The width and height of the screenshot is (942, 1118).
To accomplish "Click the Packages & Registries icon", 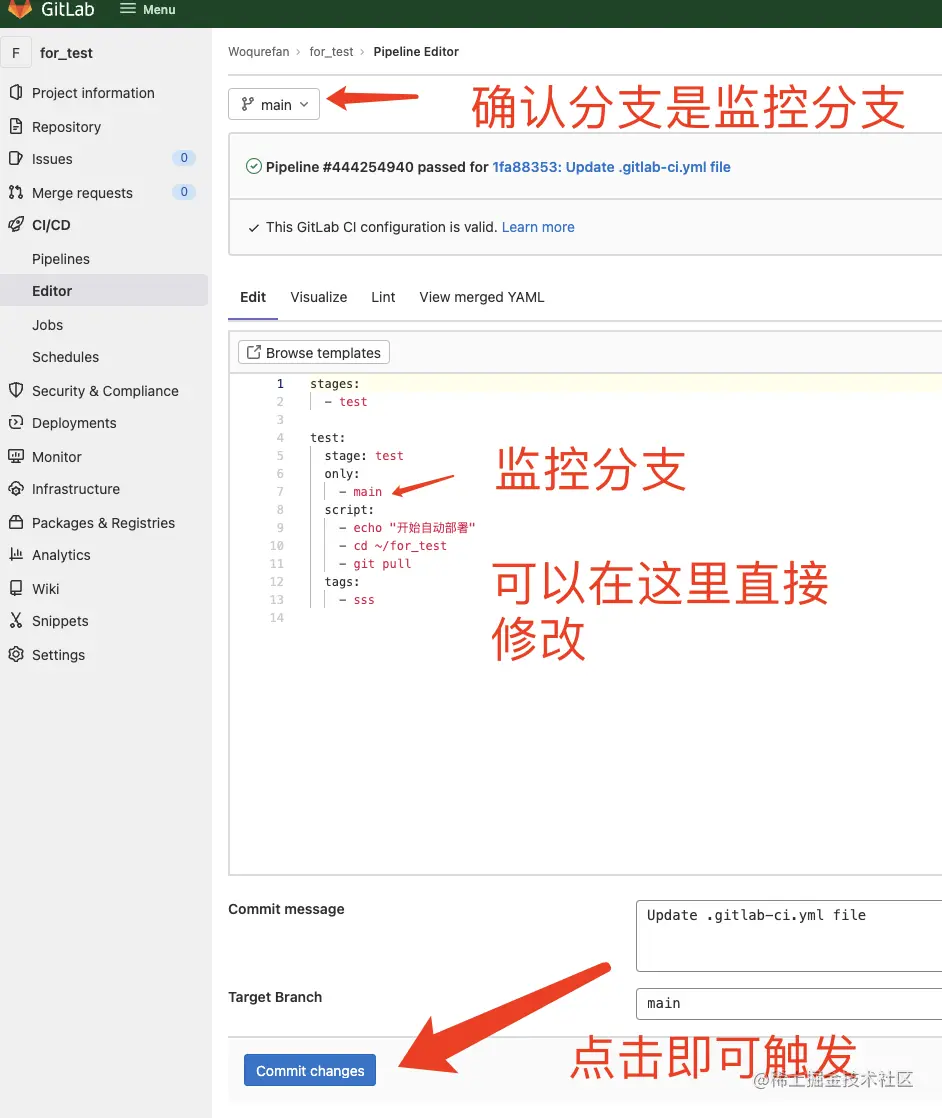I will tap(16, 523).
